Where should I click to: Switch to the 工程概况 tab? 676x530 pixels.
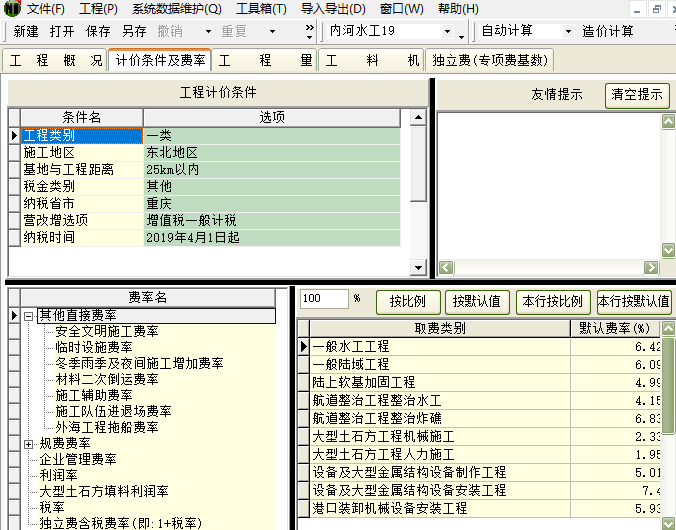point(55,60)
